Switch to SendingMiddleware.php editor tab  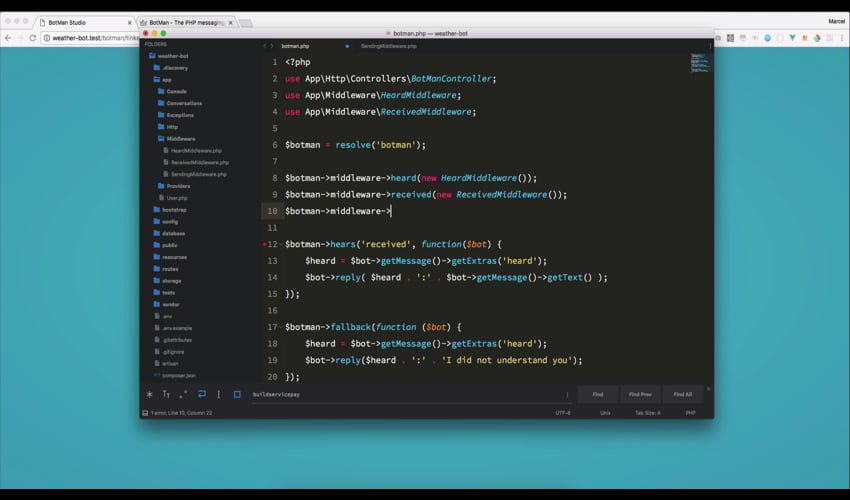point(389,46)
